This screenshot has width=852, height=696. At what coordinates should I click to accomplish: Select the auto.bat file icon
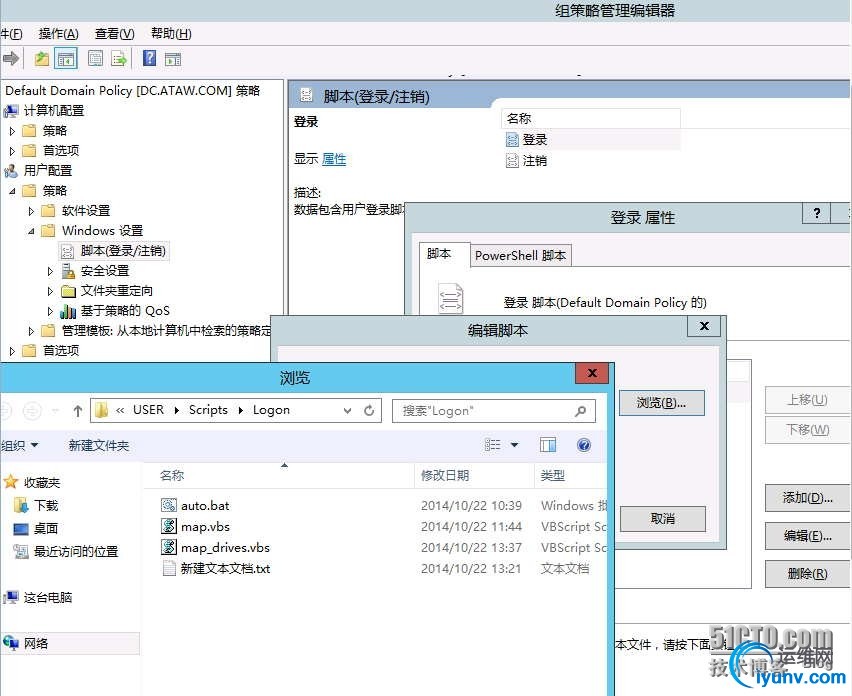click(x=169, y=505)
